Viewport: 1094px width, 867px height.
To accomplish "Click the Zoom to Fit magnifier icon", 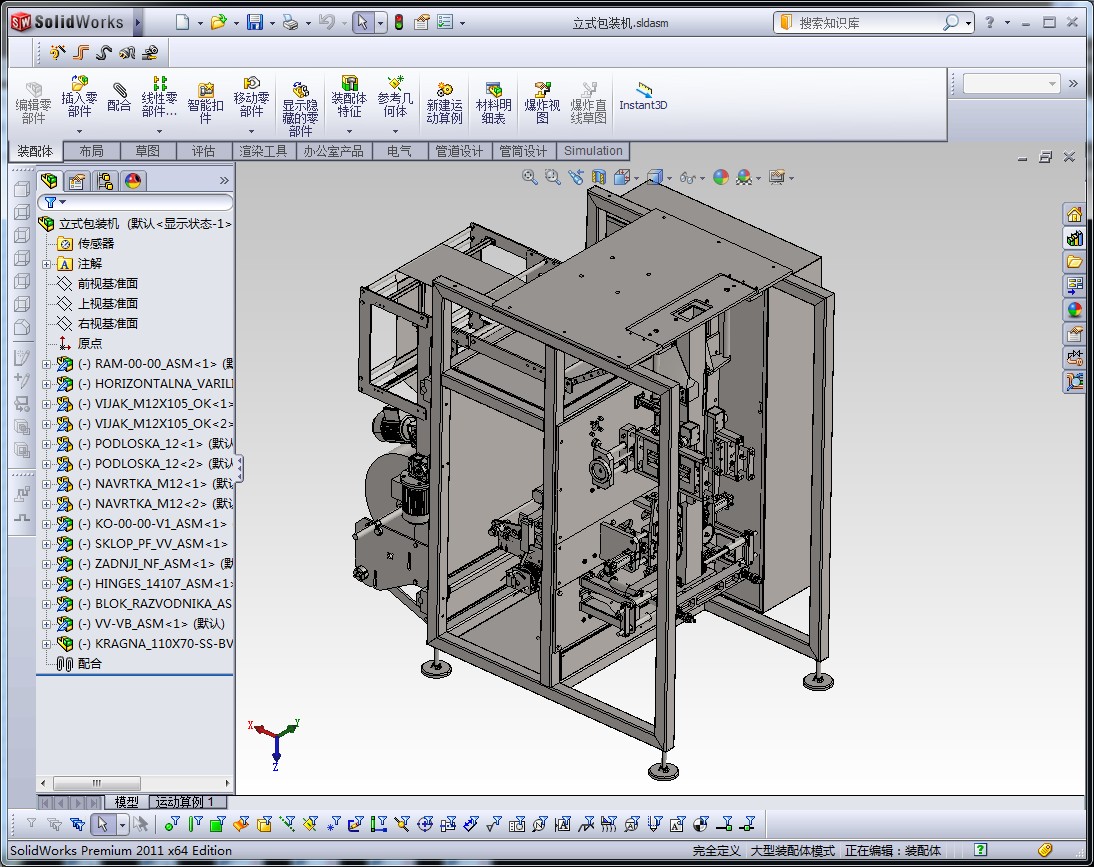I will 529,177.
